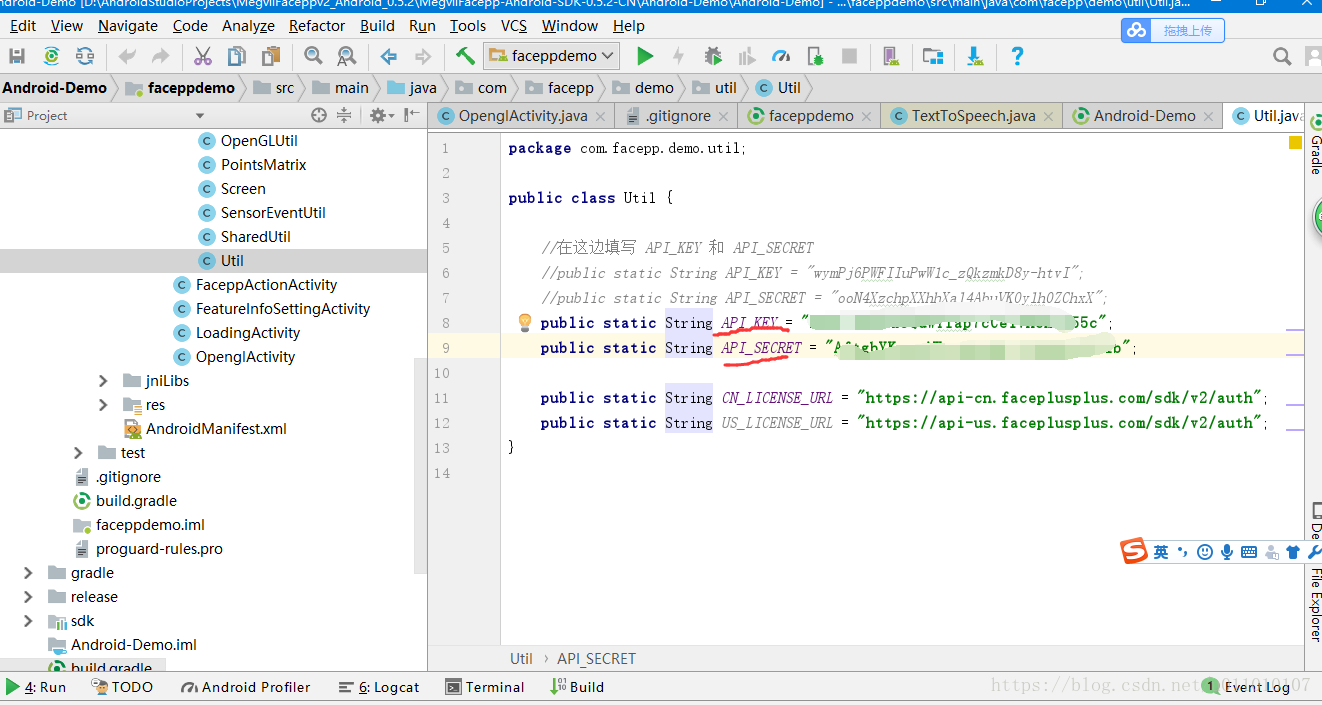This screenshot has height=705, width=1322.
Task: Click the Make Project hammer icon
Action: click(465, 56)
